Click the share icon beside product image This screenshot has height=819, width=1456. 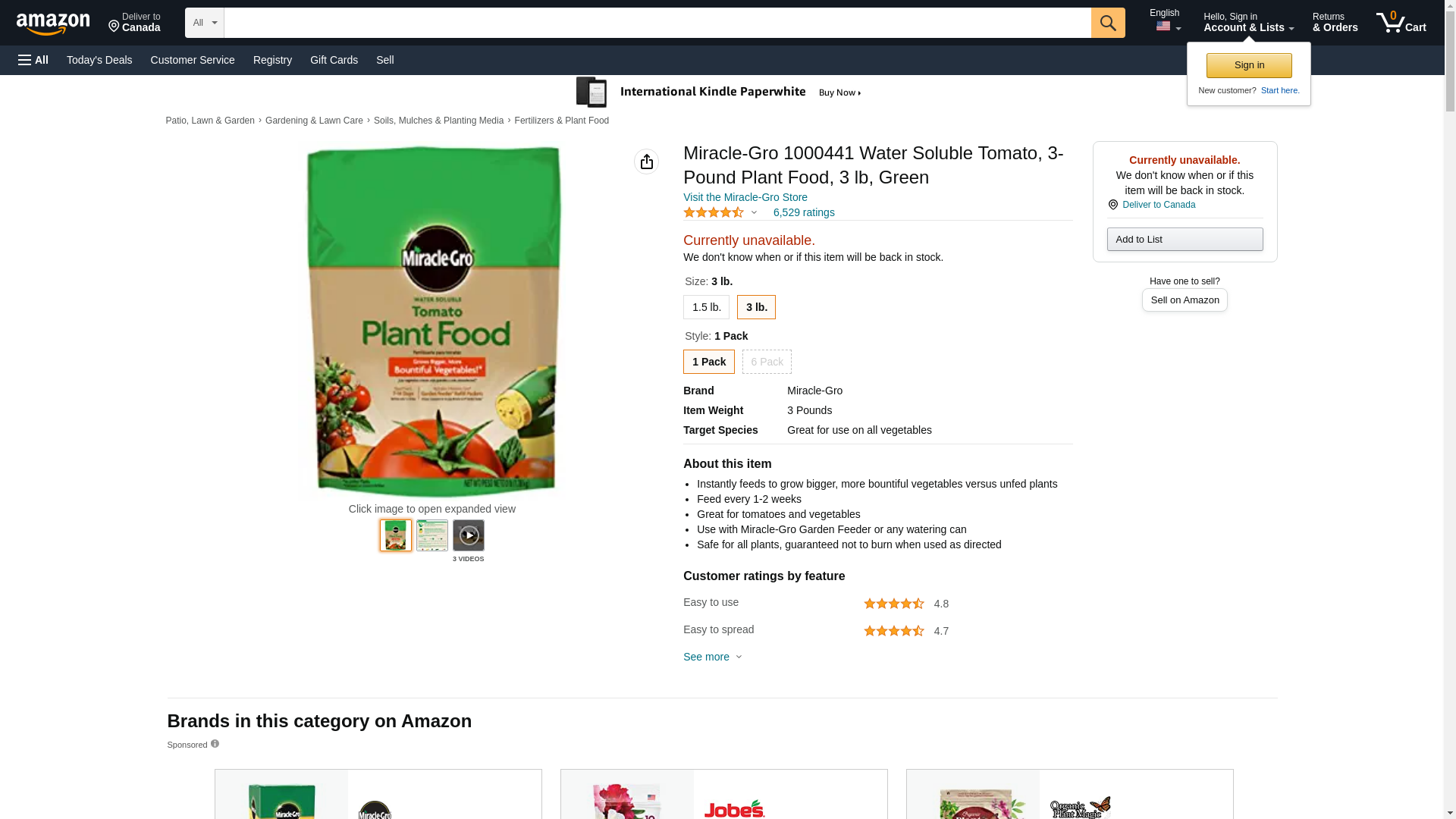pos(646,162)
